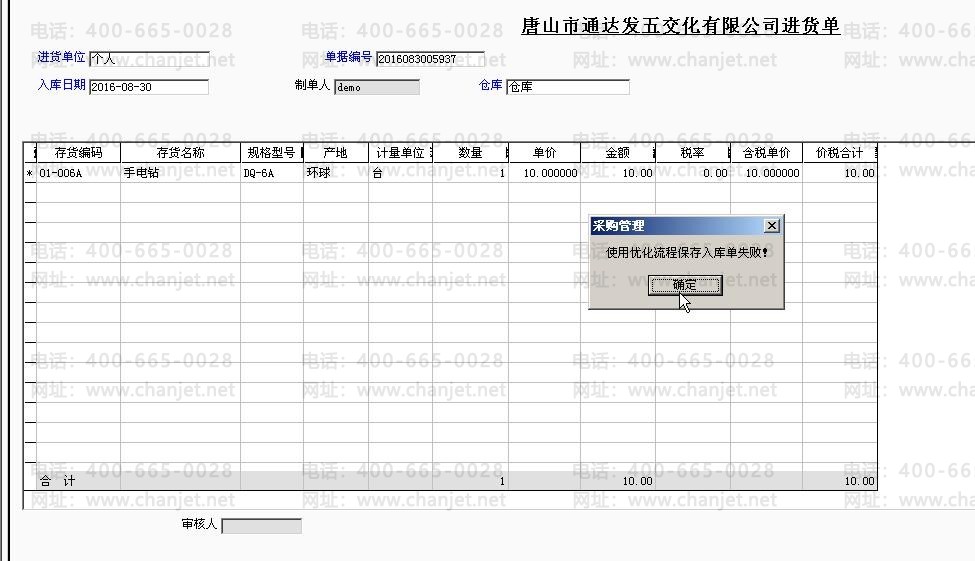Click the 税率 column header
This screenshot has height=561, width=975.
coord(693,153)
